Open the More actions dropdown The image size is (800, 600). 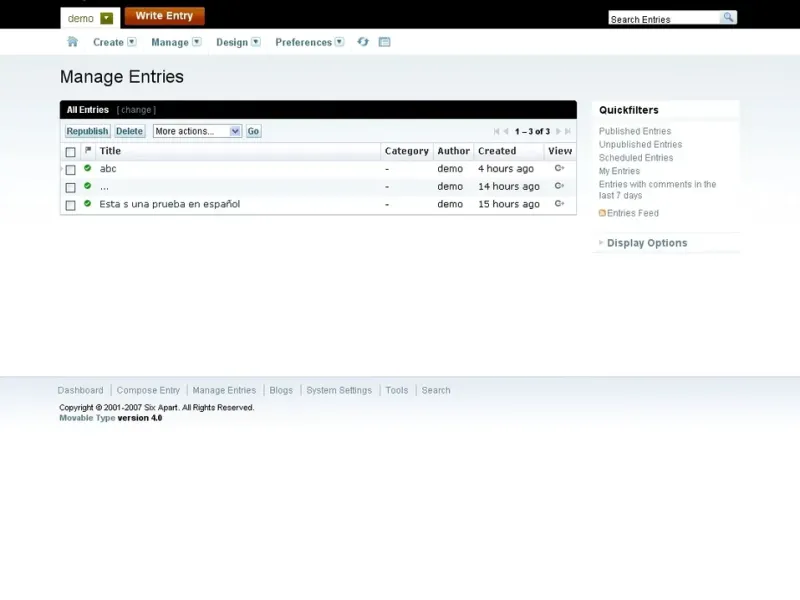tap(197, 131)
